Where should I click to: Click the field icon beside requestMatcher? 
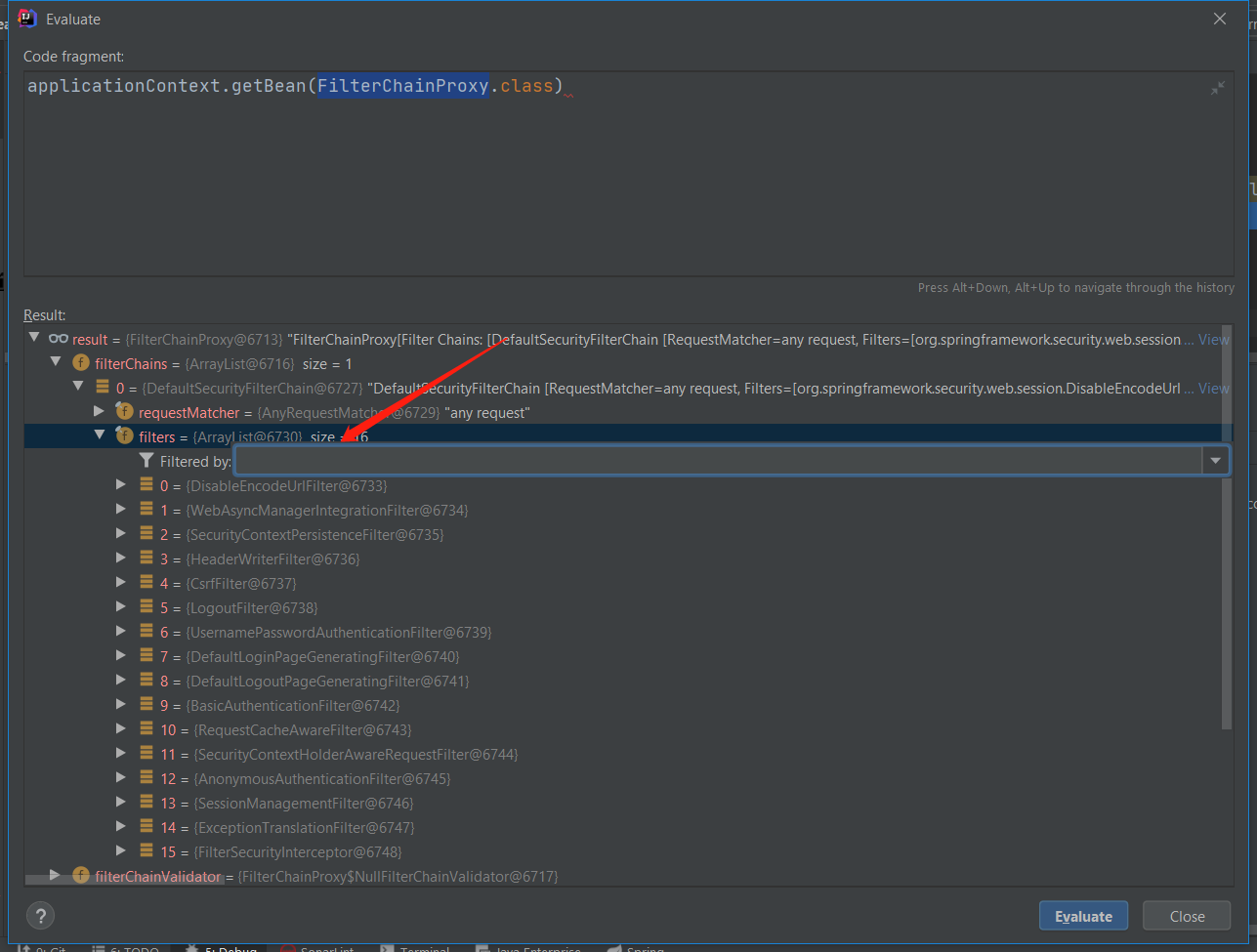tap(123, 412)
